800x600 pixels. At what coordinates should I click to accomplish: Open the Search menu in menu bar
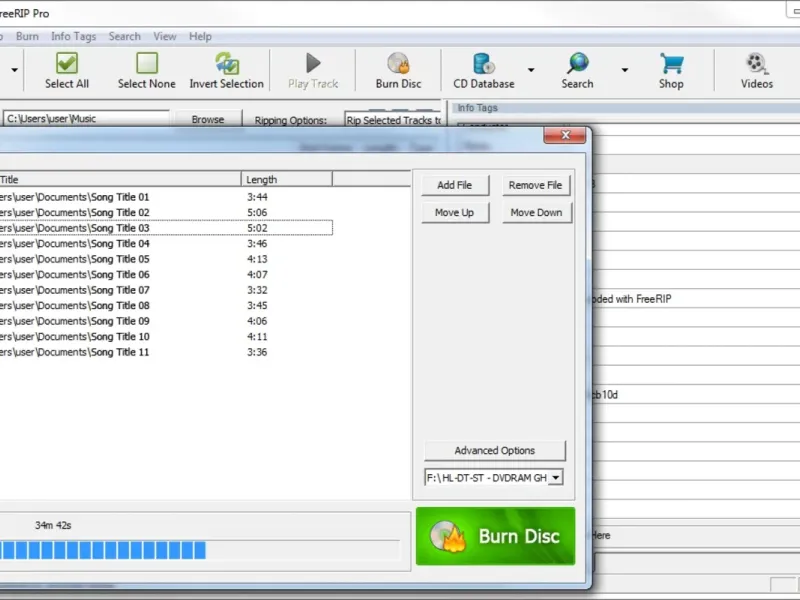tap(124, 36)
